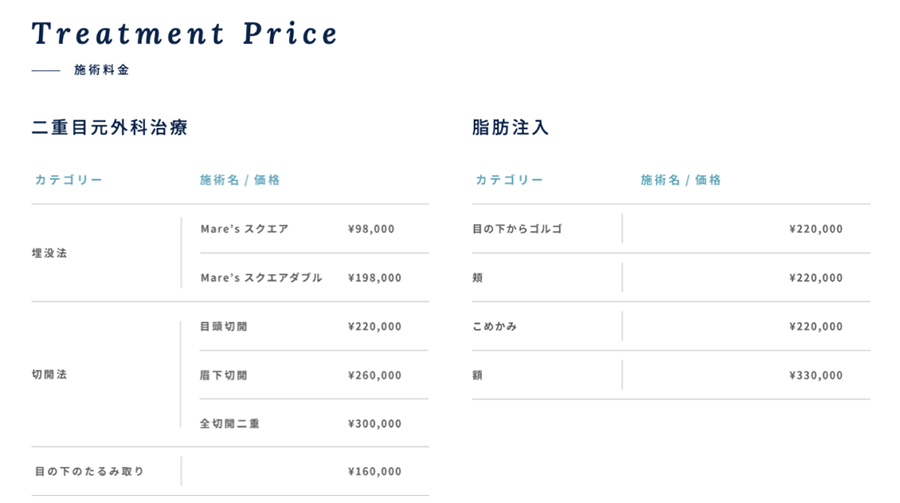Screen dimensions: 900x503
Task: Click the 二重目元外科治療 section title
Action: tap(110, 127)
